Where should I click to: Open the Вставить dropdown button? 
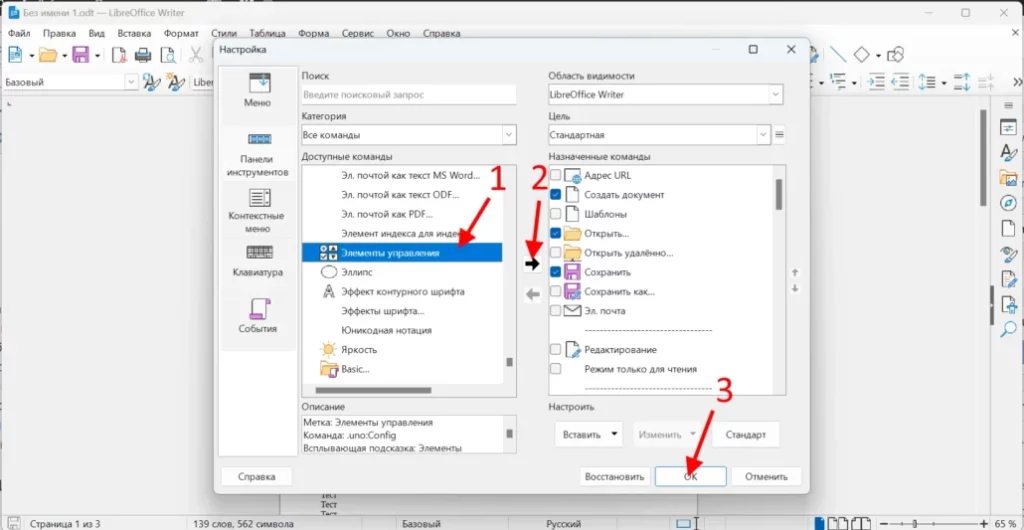(x=588, y=435)
